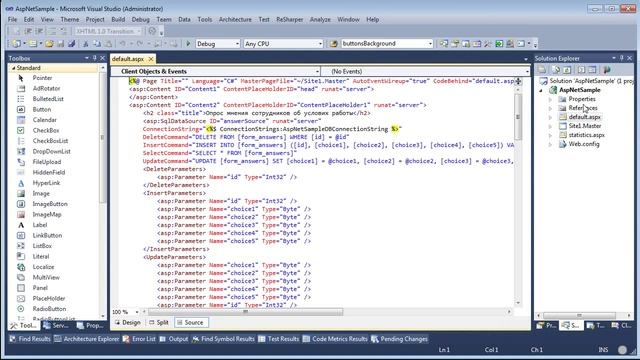Pin the Solution Explorer panel with pushpin icon
Image resolution: width=640 pixels, height=360 pixels.
622,58
